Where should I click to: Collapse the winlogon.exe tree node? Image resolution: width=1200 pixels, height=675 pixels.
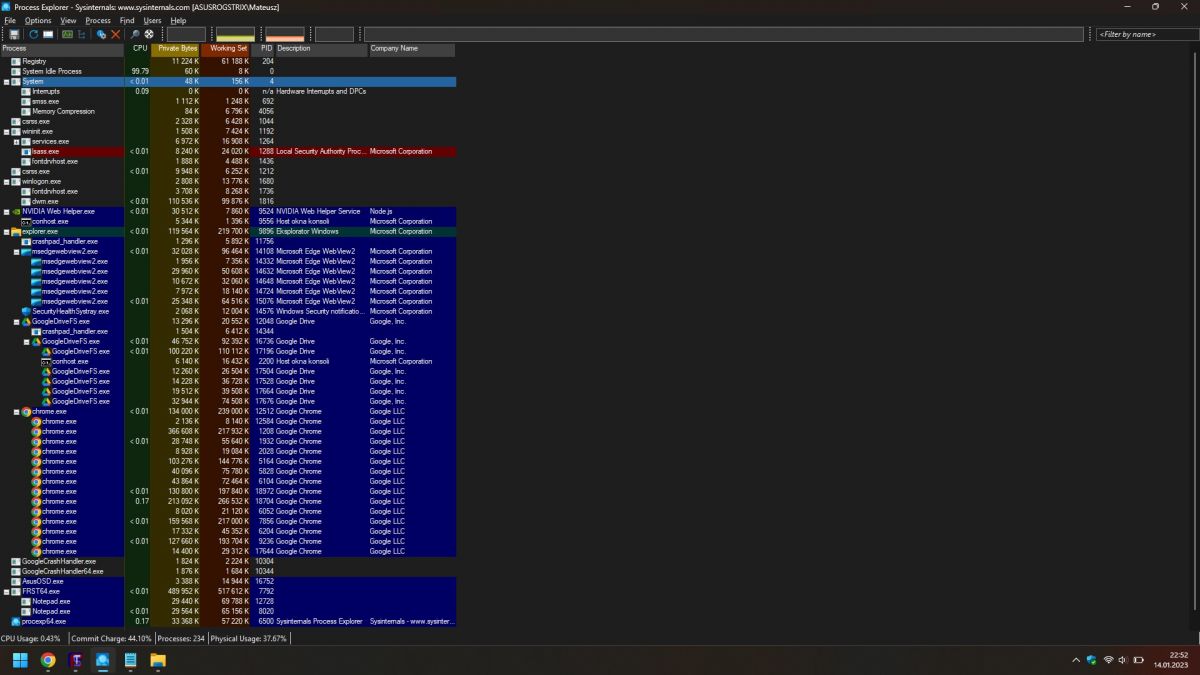(x=6, y=181)
